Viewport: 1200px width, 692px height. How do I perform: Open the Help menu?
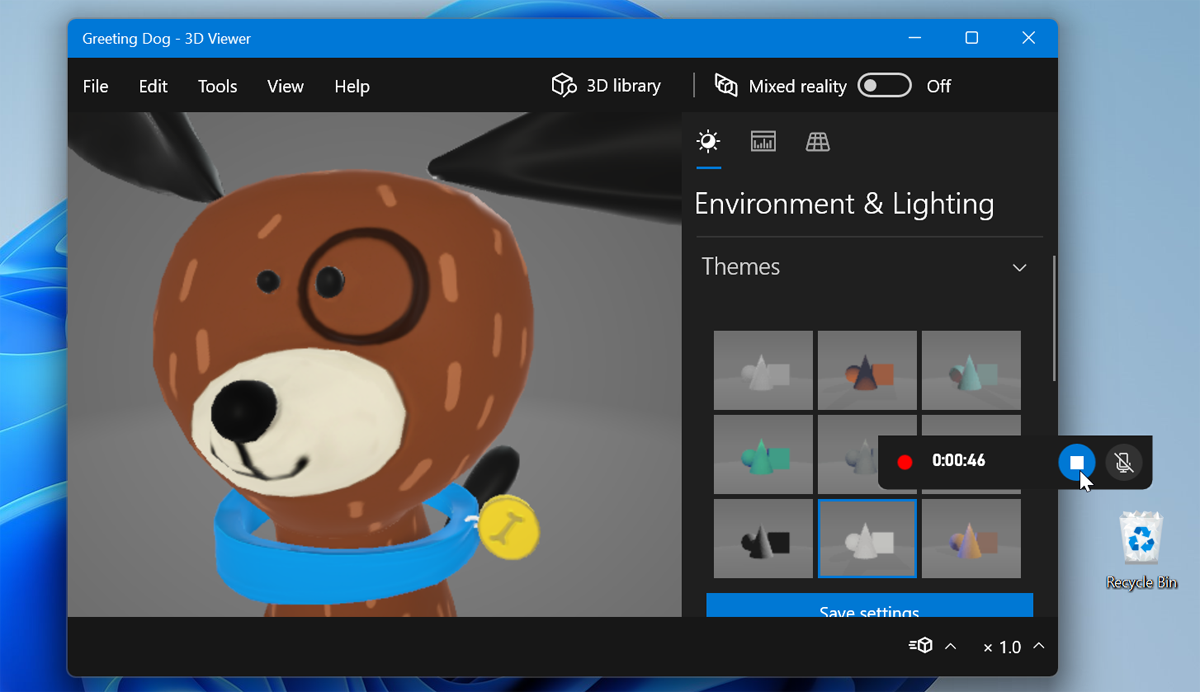[352, 86]
